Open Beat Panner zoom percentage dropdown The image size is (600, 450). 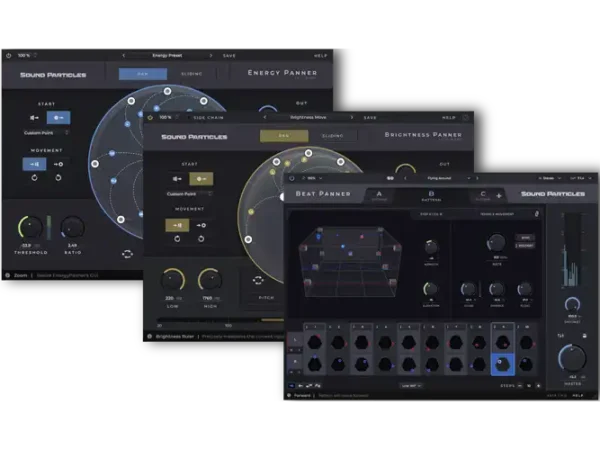click(312, 178)
